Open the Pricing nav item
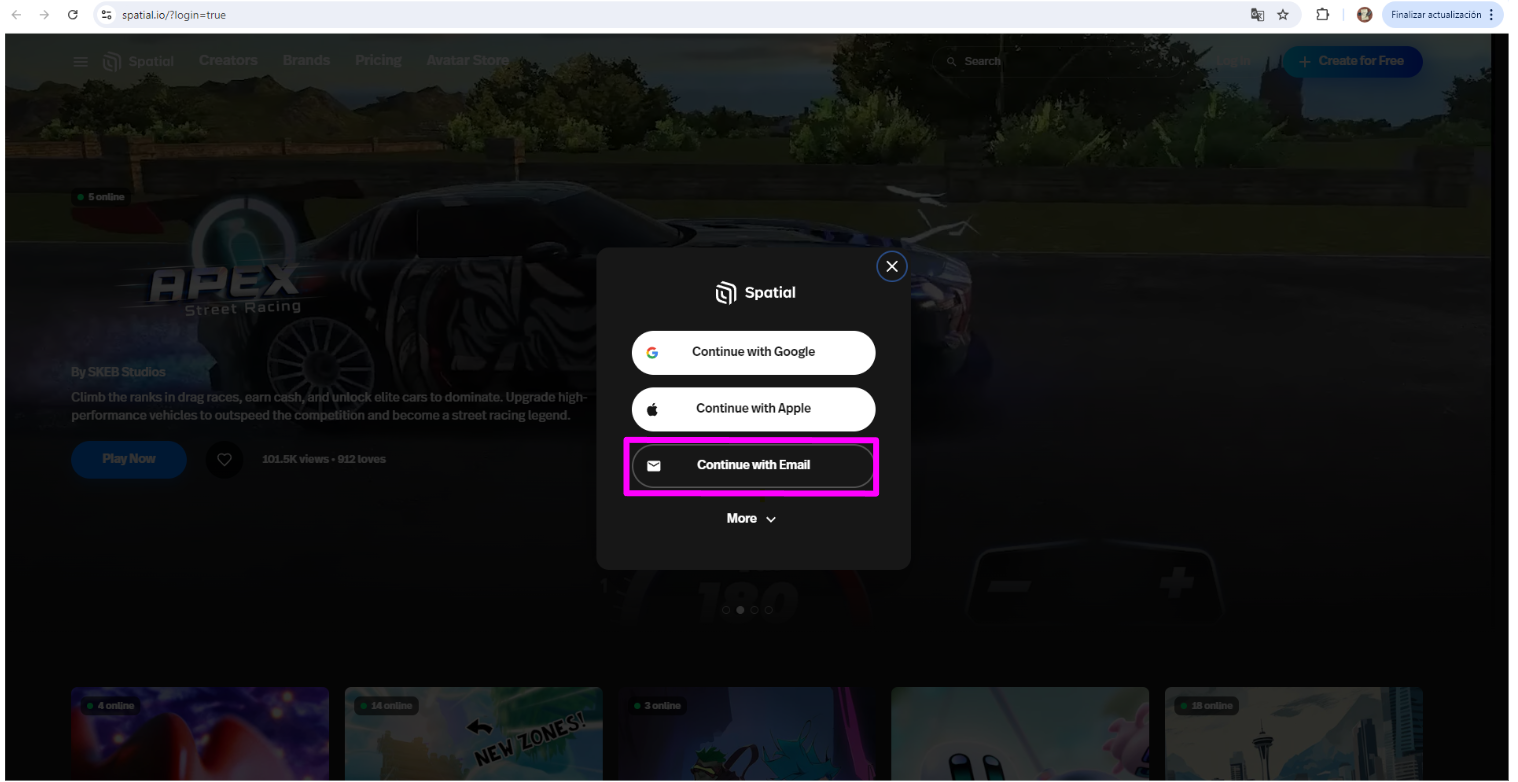This screenshot has width=1518, height=782. (x=378, y=60)
